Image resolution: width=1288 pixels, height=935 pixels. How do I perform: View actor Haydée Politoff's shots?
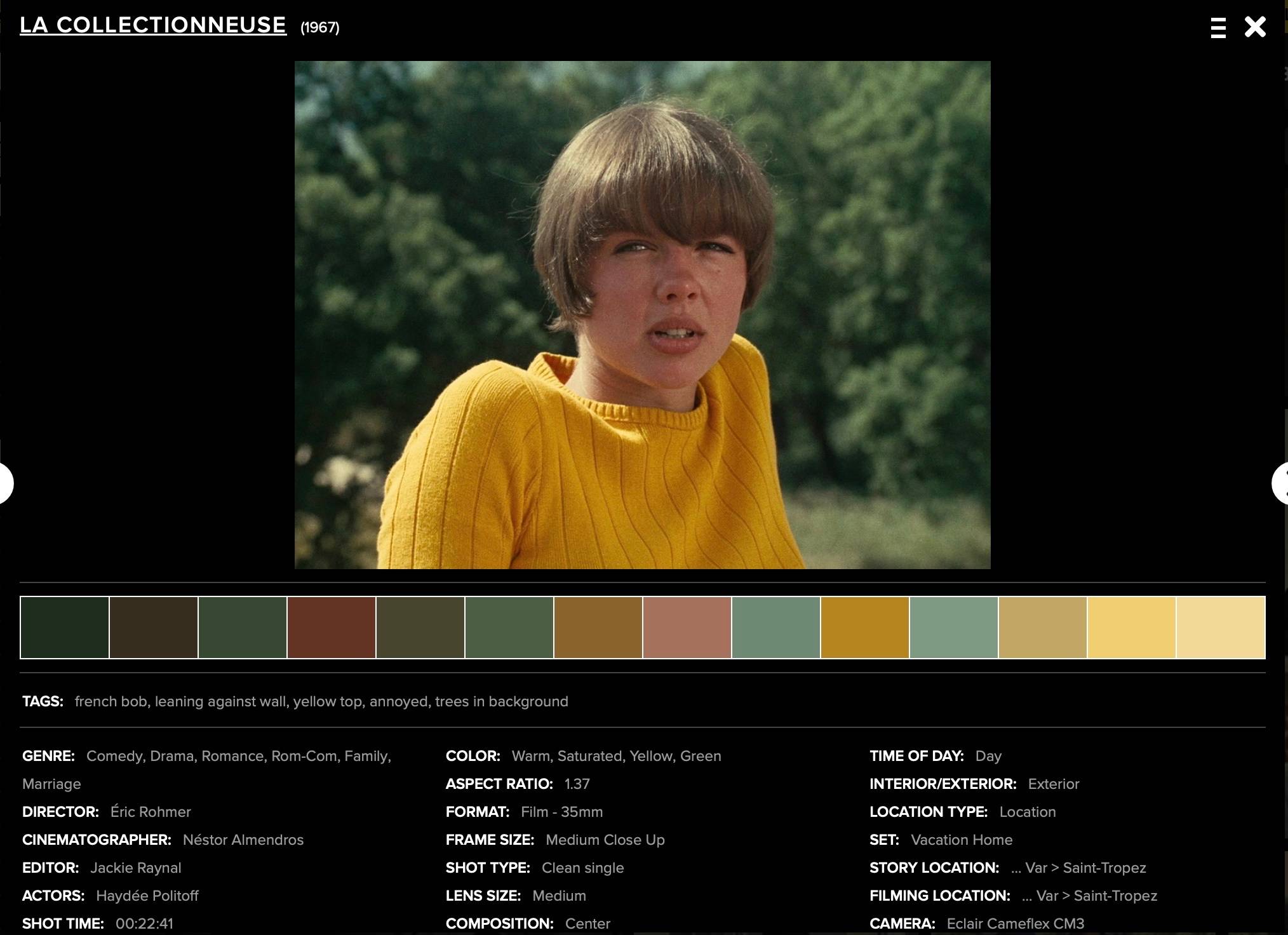(x=147, y=896)
